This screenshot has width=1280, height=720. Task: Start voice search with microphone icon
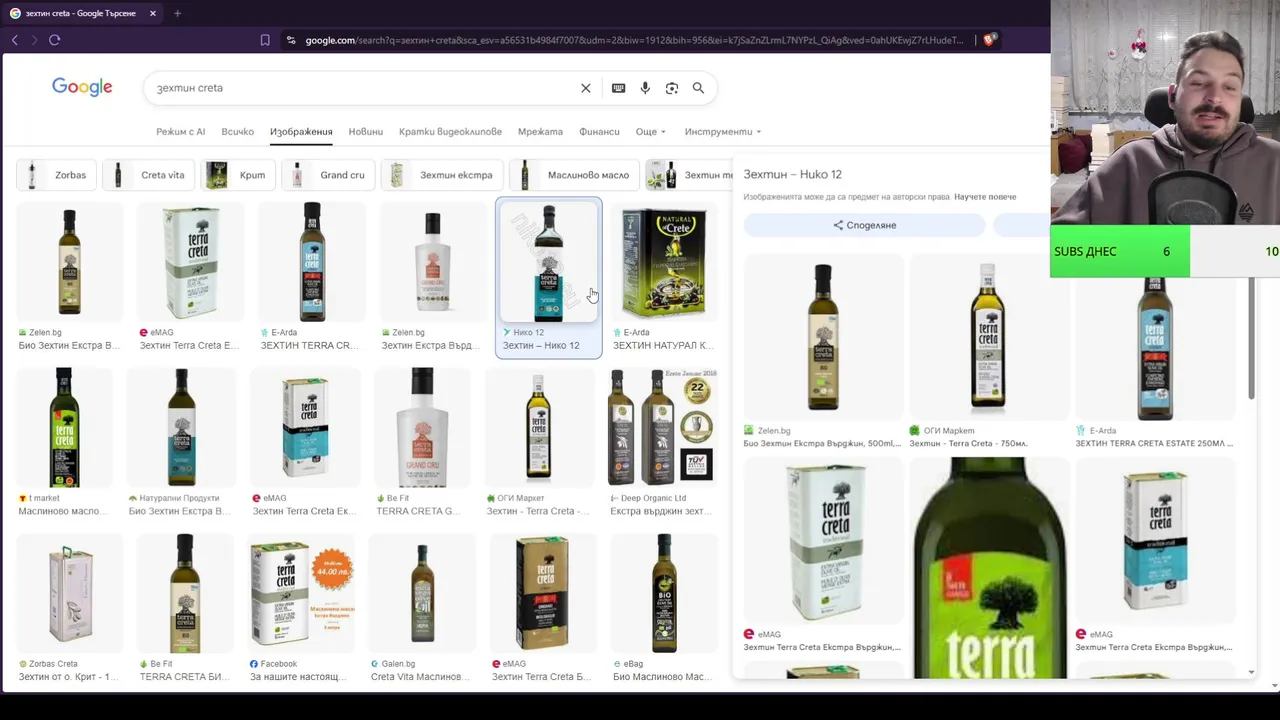[645, 88]
